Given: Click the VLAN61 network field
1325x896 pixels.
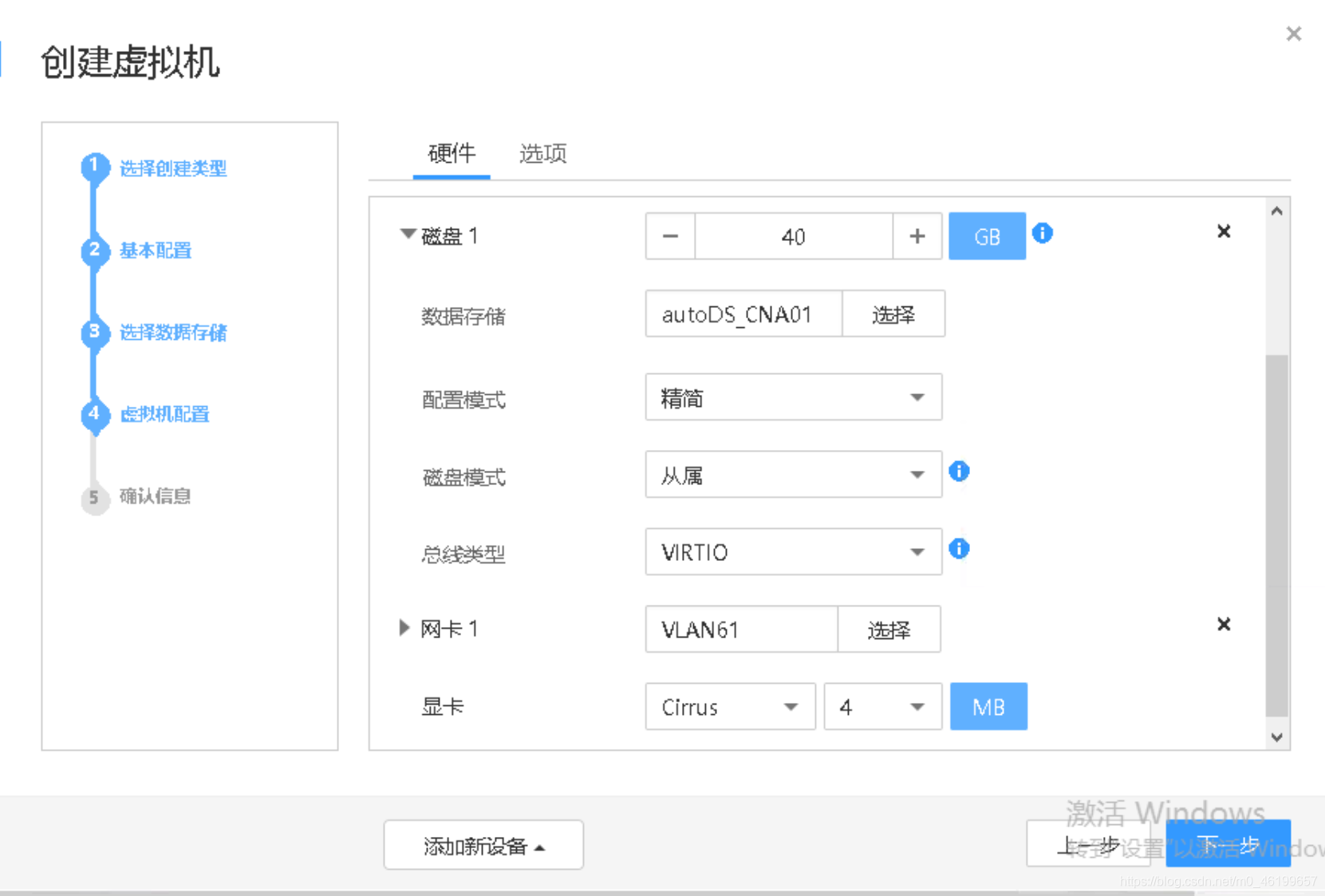Looking at the screenshot, I should point(742,630).
